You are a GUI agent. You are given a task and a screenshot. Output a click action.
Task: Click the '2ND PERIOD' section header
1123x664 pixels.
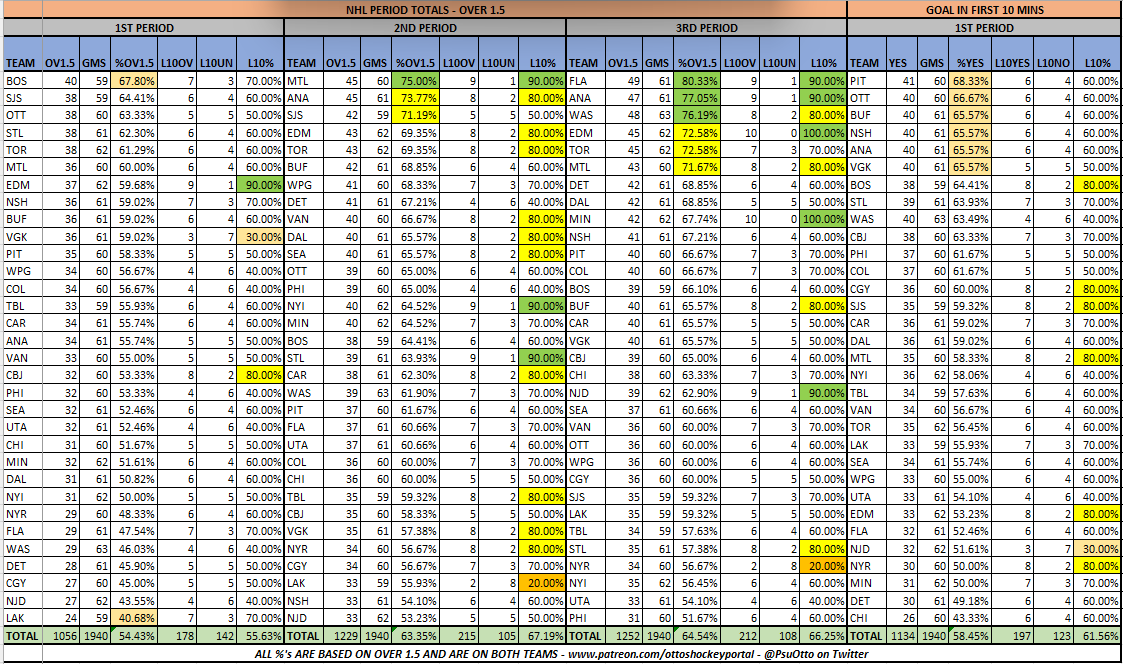tap(425, 28)
